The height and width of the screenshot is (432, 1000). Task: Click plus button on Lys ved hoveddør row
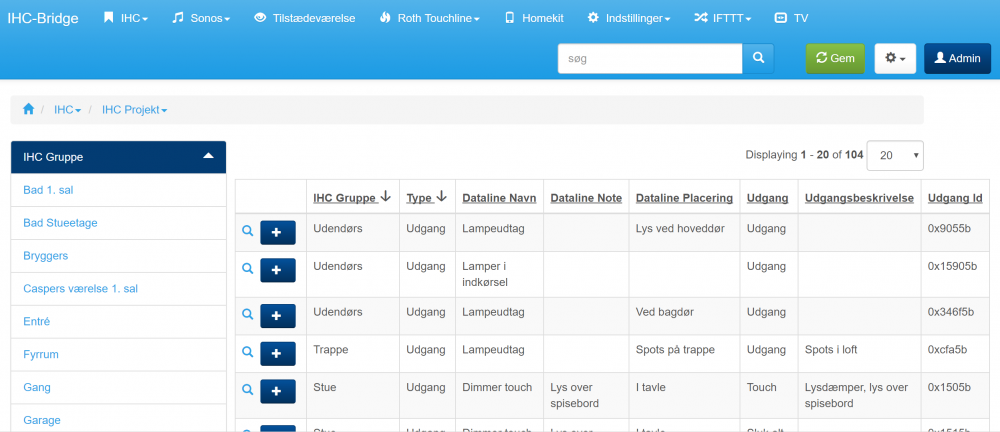pos(277,232)
